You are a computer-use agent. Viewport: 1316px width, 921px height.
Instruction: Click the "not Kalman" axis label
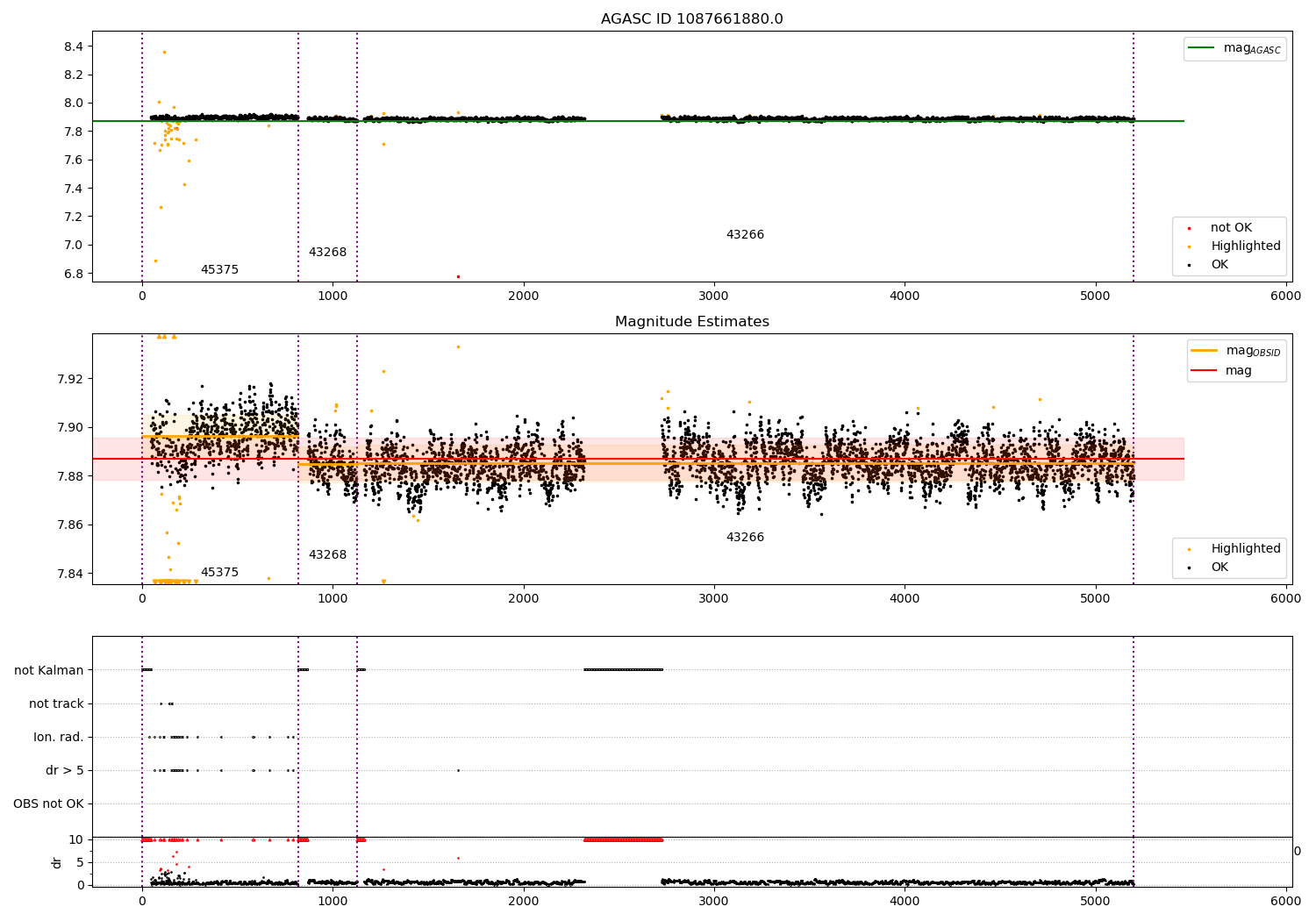click(x=49, y=671)
